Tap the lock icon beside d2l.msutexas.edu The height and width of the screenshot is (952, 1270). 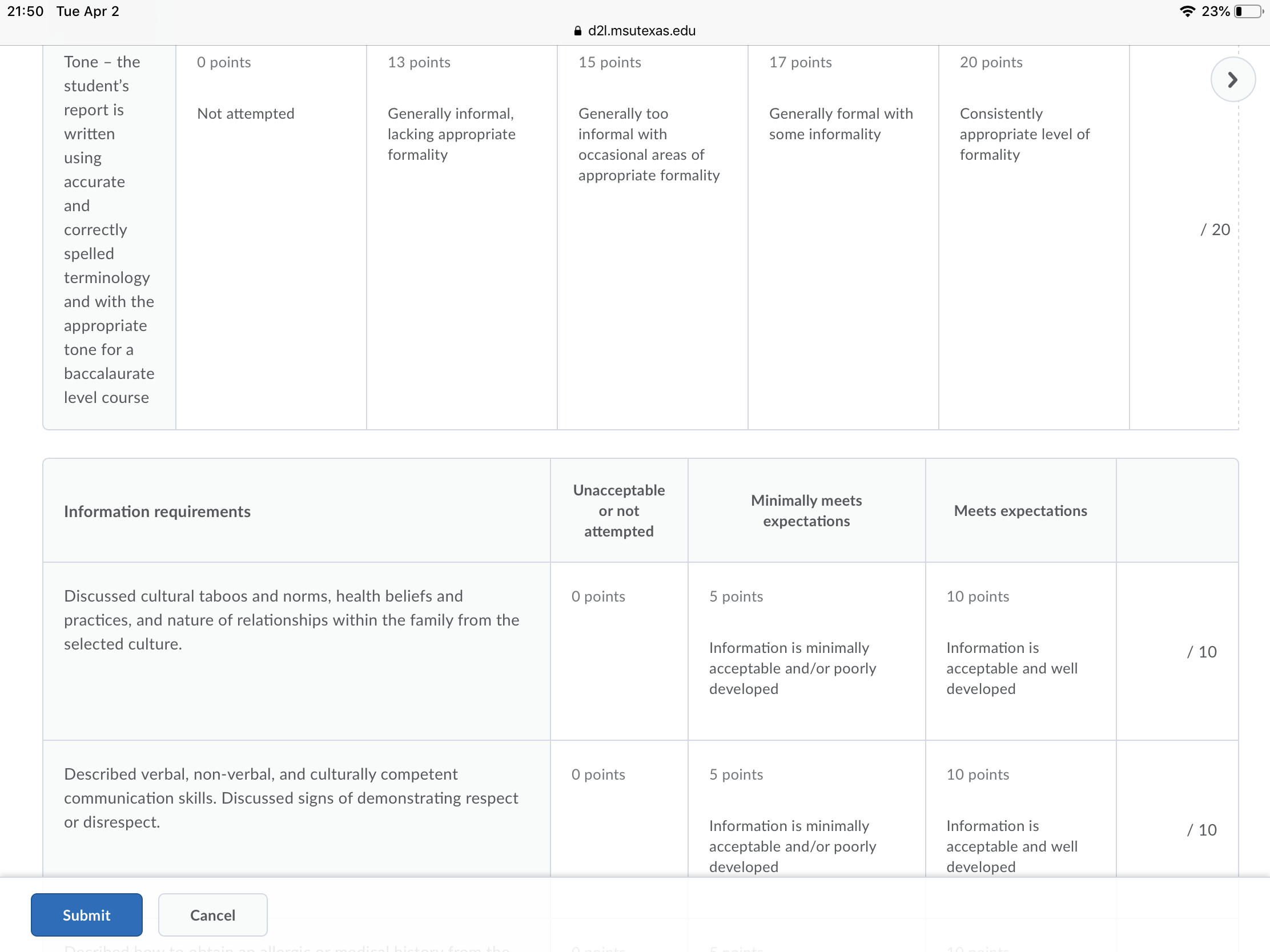click(577, 31)
